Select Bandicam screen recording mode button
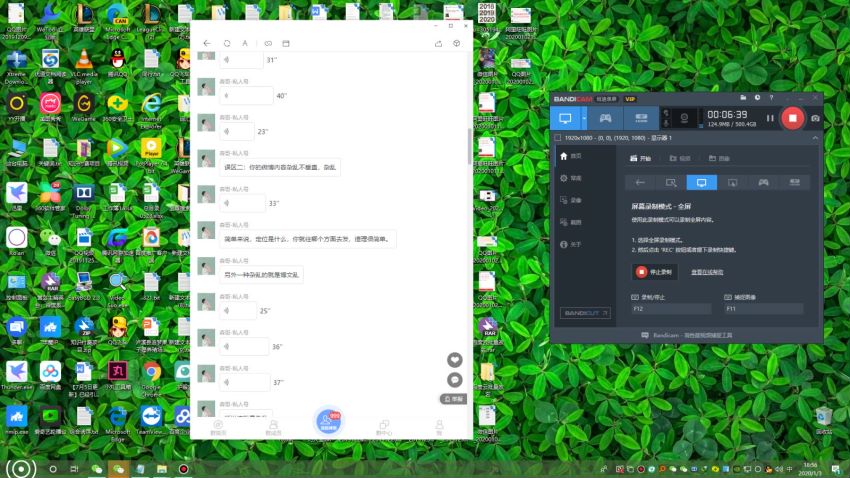This screenshot has width=850, height=478. [565, 118]
